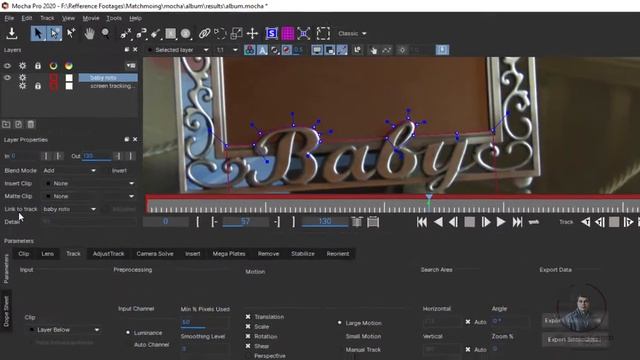Screen dimensions: 640x360
Task: Delete the selected layer with trash icon
Action: pos(31,124)
